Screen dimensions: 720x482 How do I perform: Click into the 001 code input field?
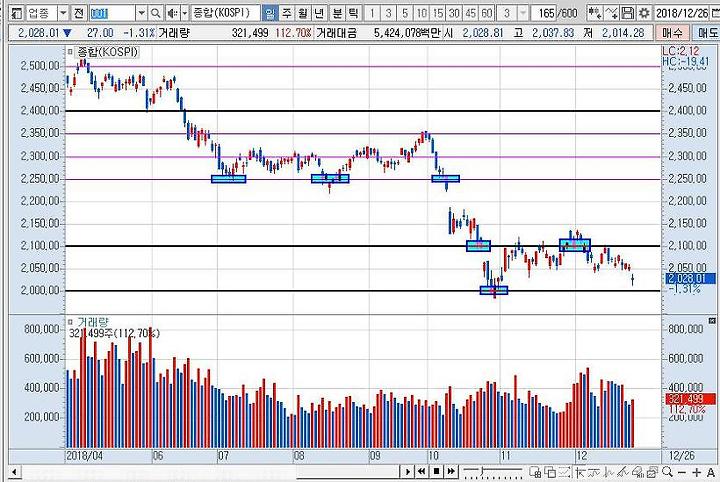tap(112, 13)
